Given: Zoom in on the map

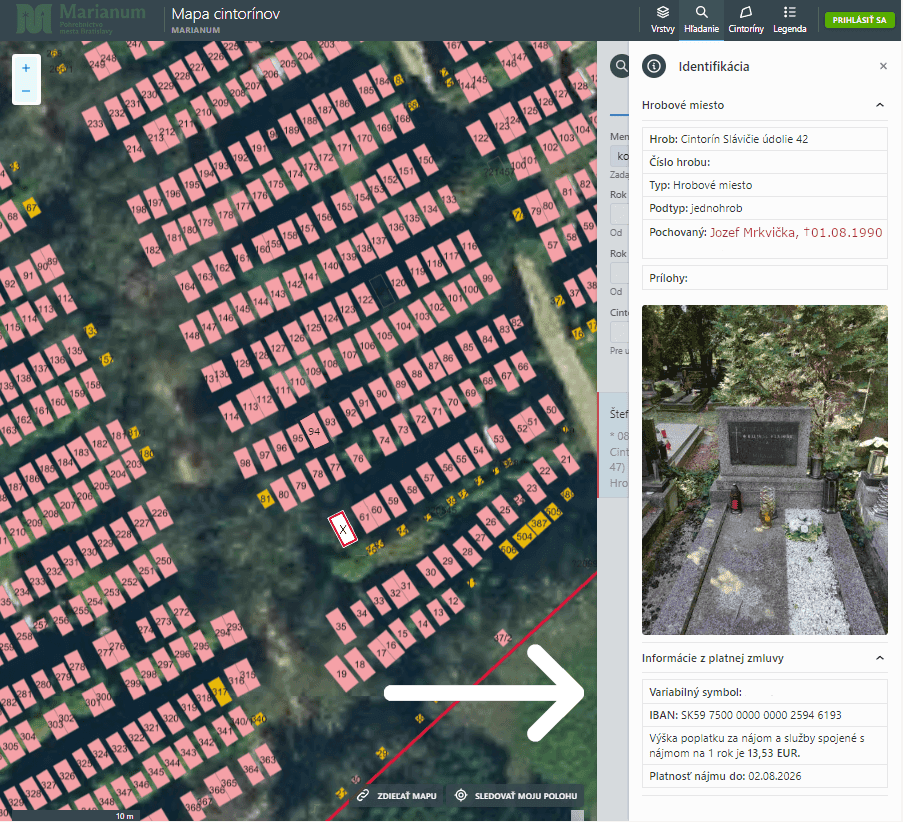Looking at the screenshot, I should pos(26,68).
